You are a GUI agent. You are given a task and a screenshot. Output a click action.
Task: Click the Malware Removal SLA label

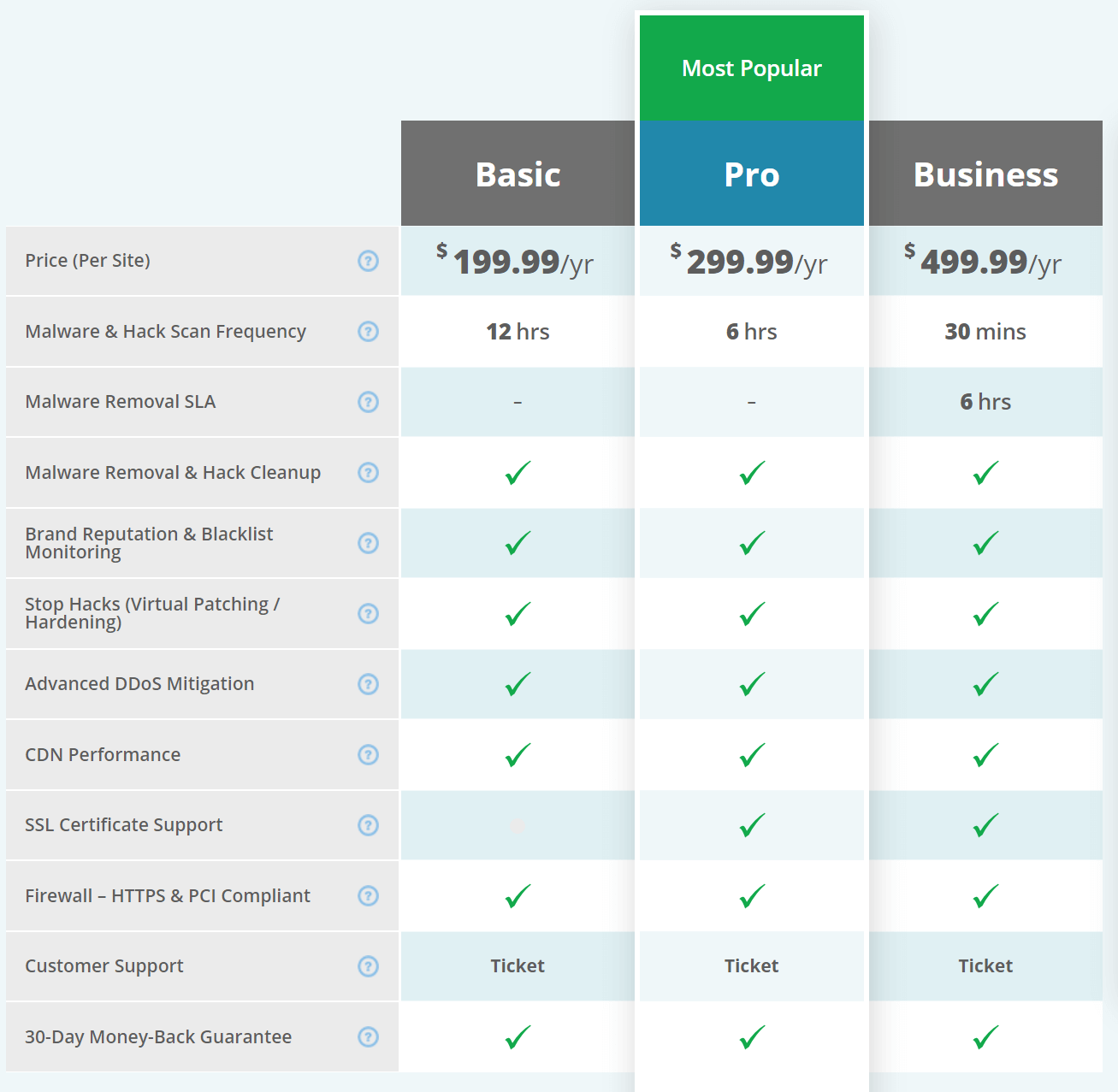click(x=121, y=402)
